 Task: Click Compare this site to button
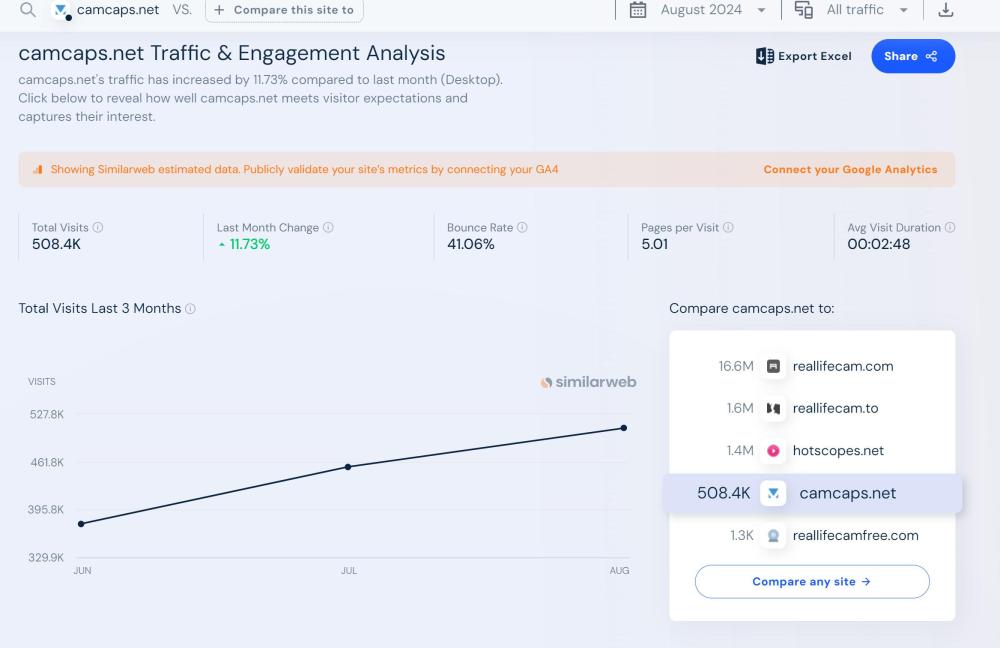(284, 10)
